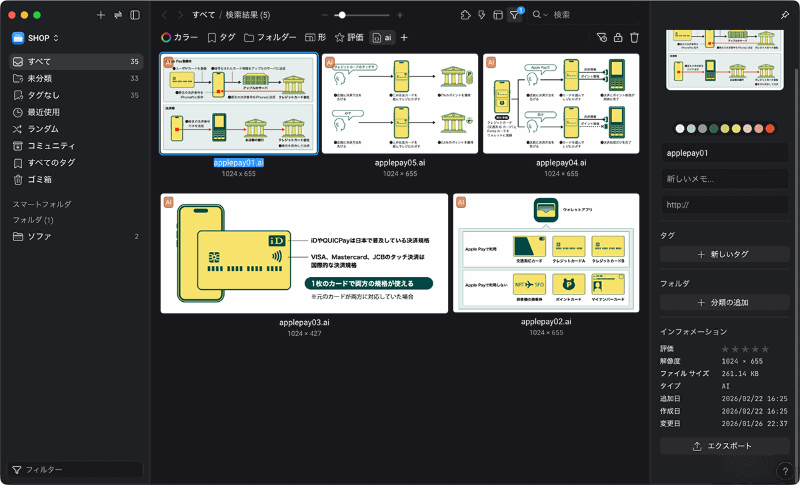Image resolution: width=800 pixels, height=485 pixels.
Task: Add another filter with plus icon
Action: click(x=404, y=37)
